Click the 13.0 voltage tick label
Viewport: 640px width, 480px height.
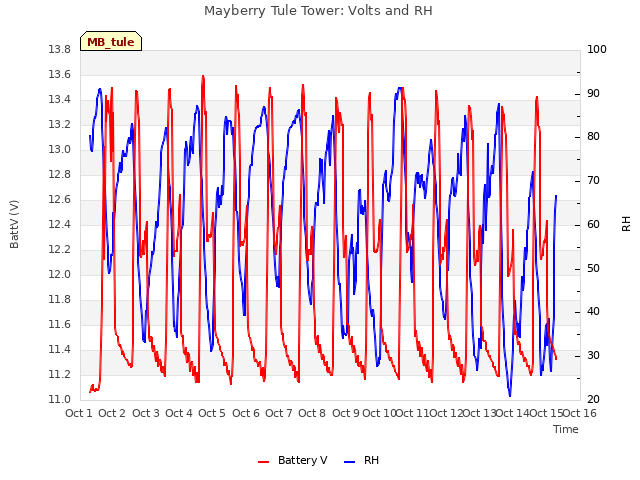tap(60, 150)
